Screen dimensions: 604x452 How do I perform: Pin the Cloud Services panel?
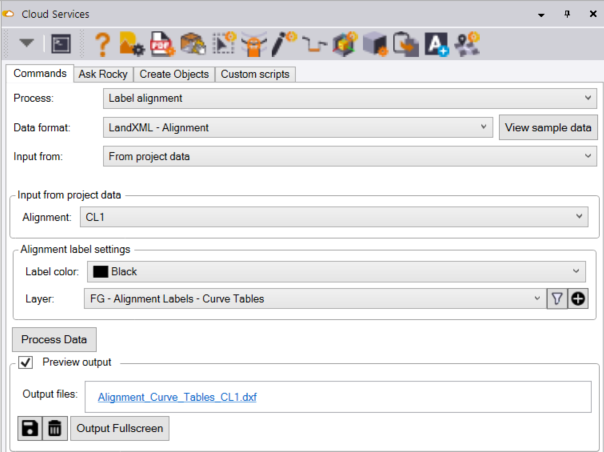tap(567, 14)
